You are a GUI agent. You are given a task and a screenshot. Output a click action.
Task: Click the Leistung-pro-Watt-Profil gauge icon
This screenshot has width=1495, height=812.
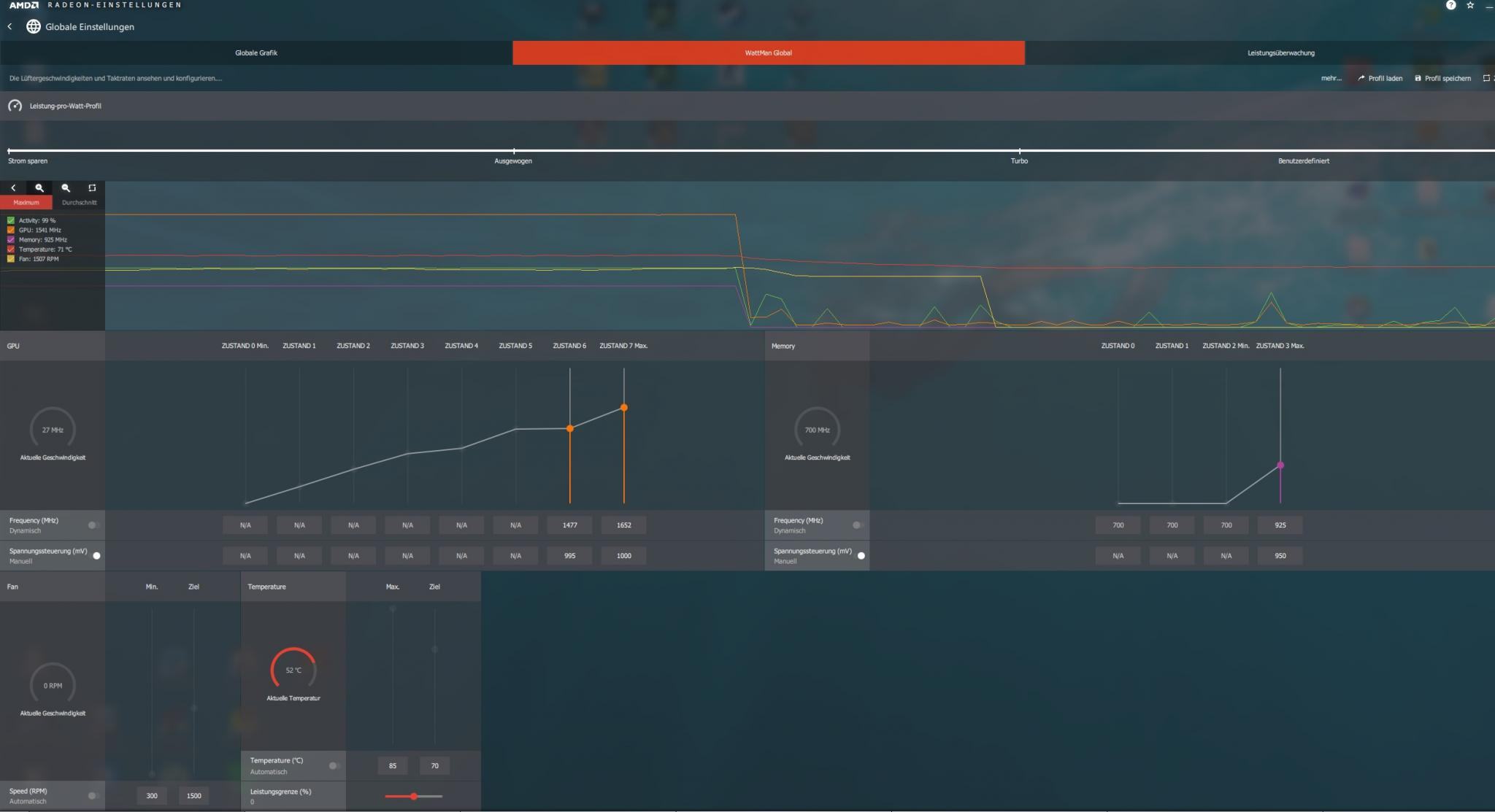pyautogui.click(x=15, y=106)
